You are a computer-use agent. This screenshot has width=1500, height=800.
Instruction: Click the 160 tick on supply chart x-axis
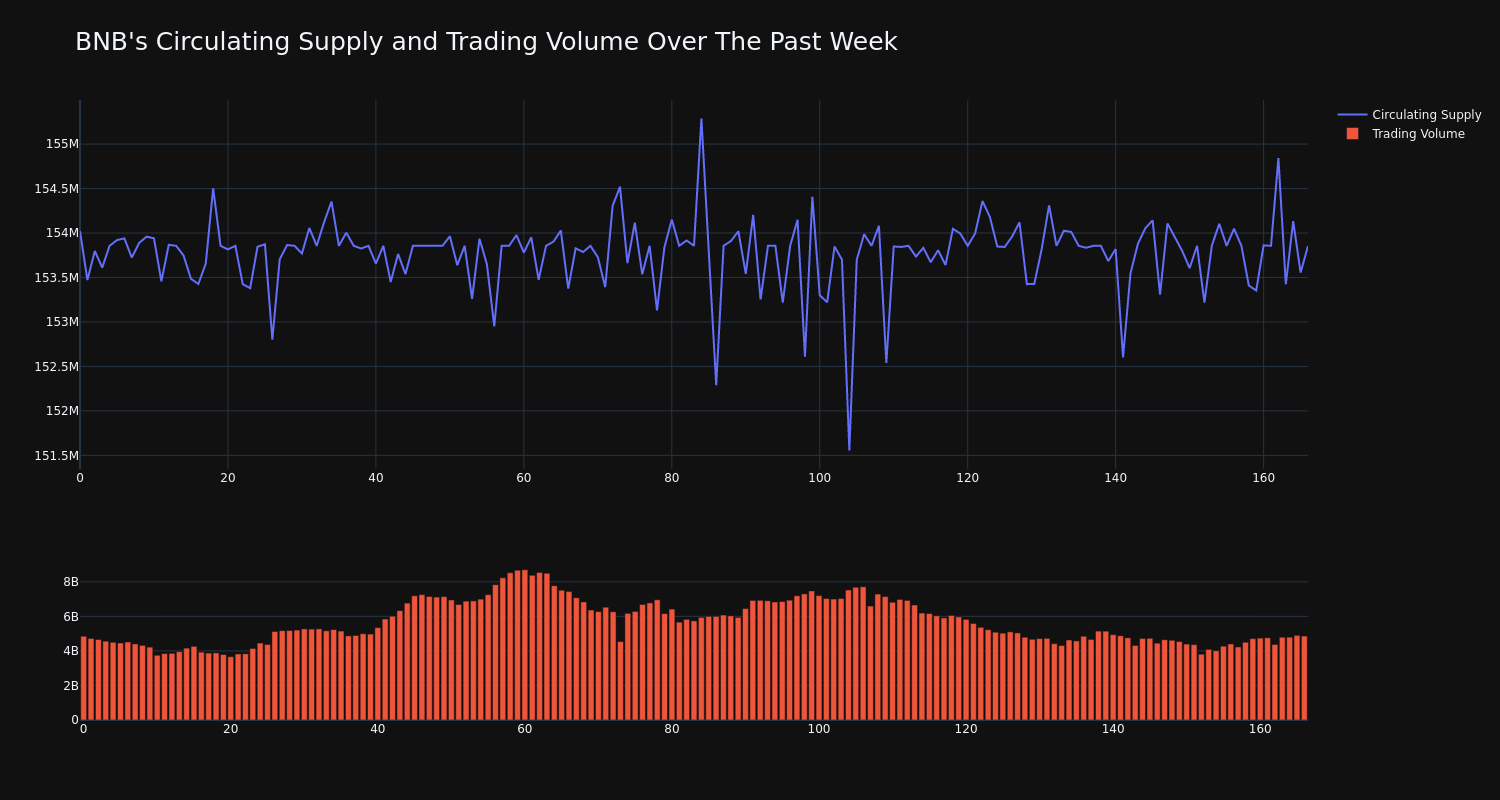click(x=1263, y=478)
